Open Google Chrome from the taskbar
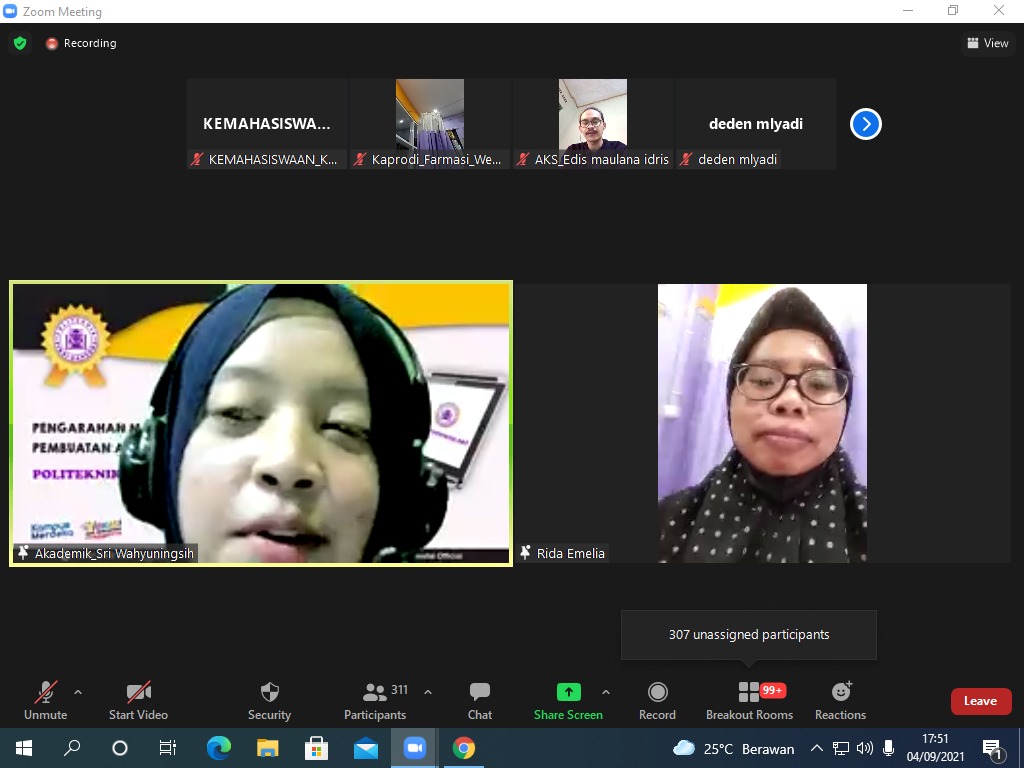Viewport: 1024px width, 768px height. coord(464,748)
